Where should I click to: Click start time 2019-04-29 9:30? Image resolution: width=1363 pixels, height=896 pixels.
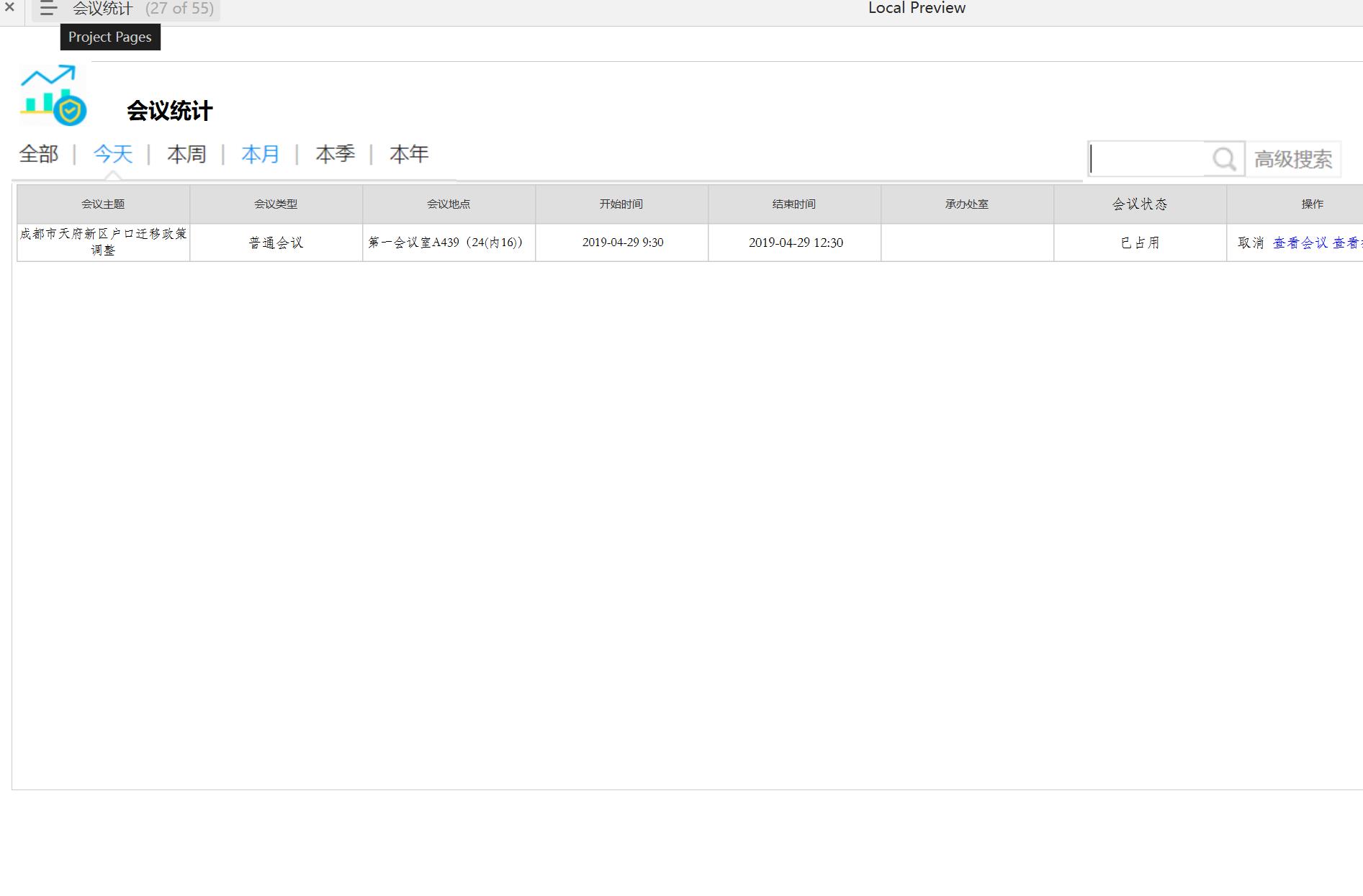623,243
